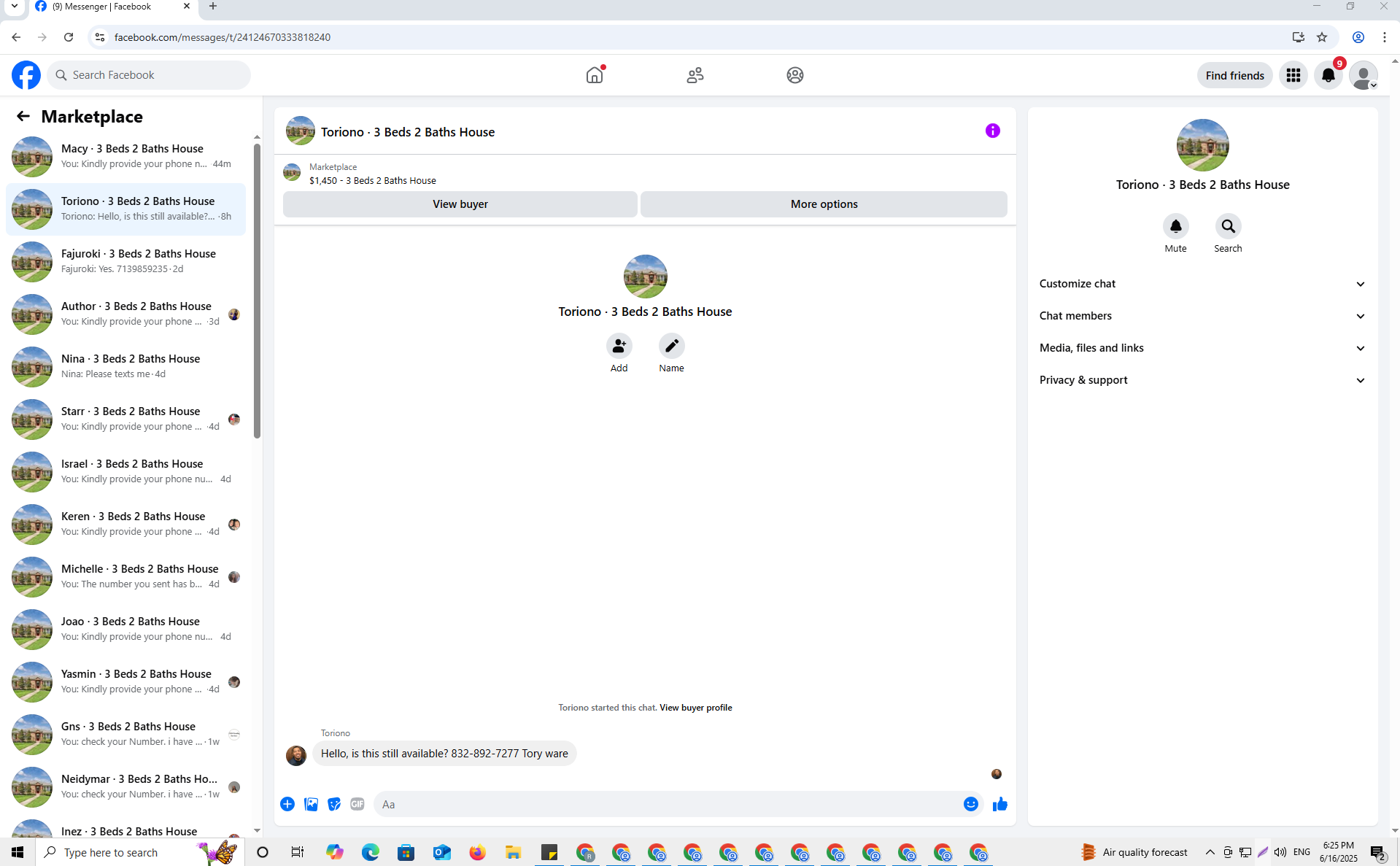Open the Facebook menu grid icon
Screen dimensions: 1400x866
point(1293,75)
